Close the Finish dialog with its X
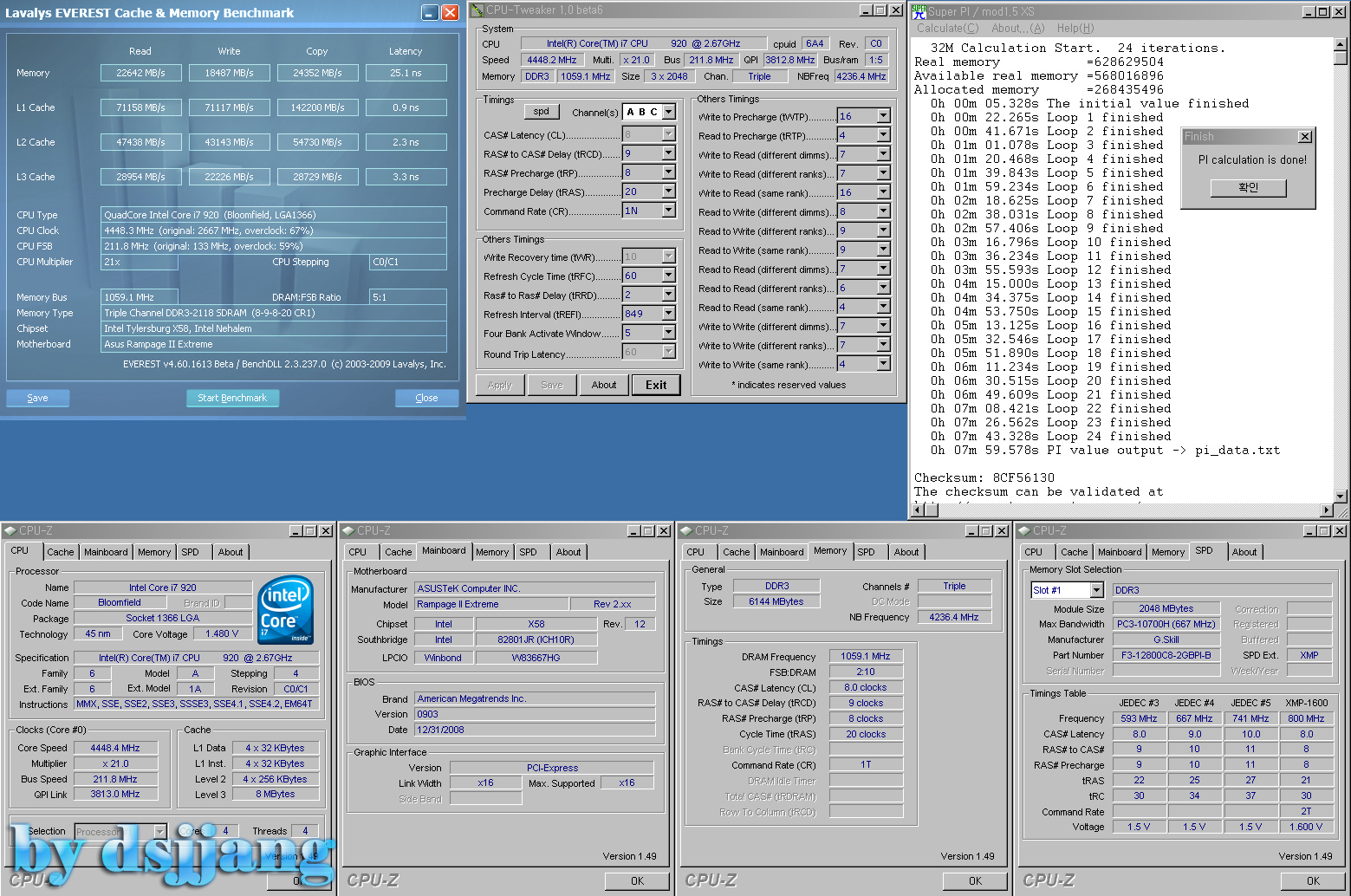Screen dimensions: 1351x896 pos(1304,137)
